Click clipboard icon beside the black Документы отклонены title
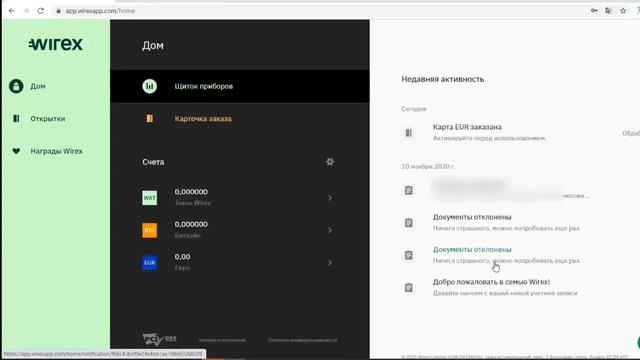Image resolution: width=640 pixels, height=360 pixels. 409,222
